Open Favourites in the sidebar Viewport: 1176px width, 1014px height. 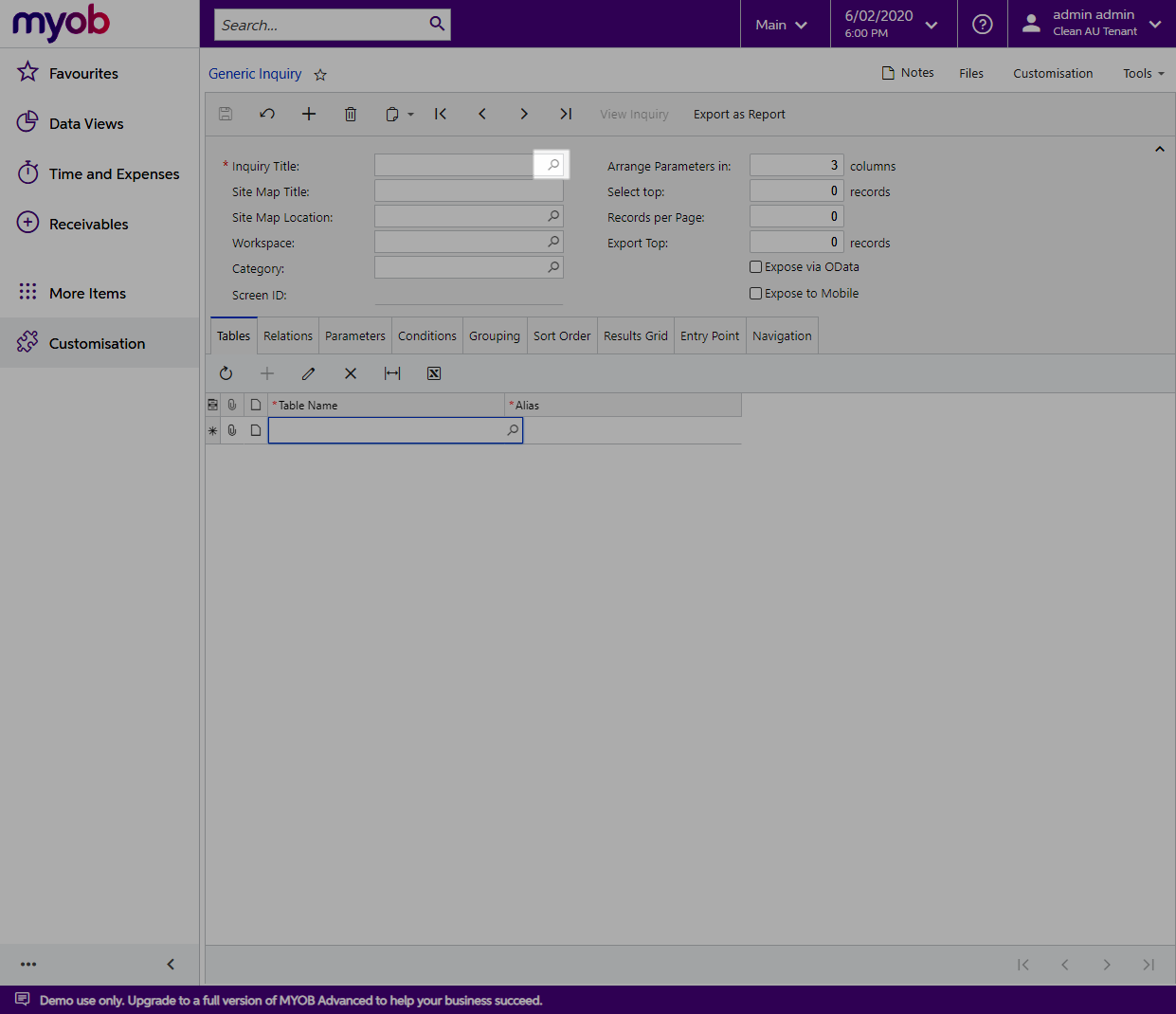100,73
